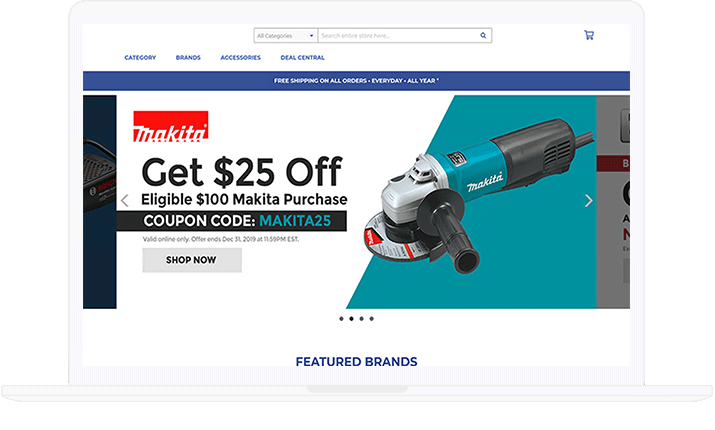Go to previous slide with left arrow
Image resolution: width=715 pixels, height=430 pixels.
pos(124,201)
